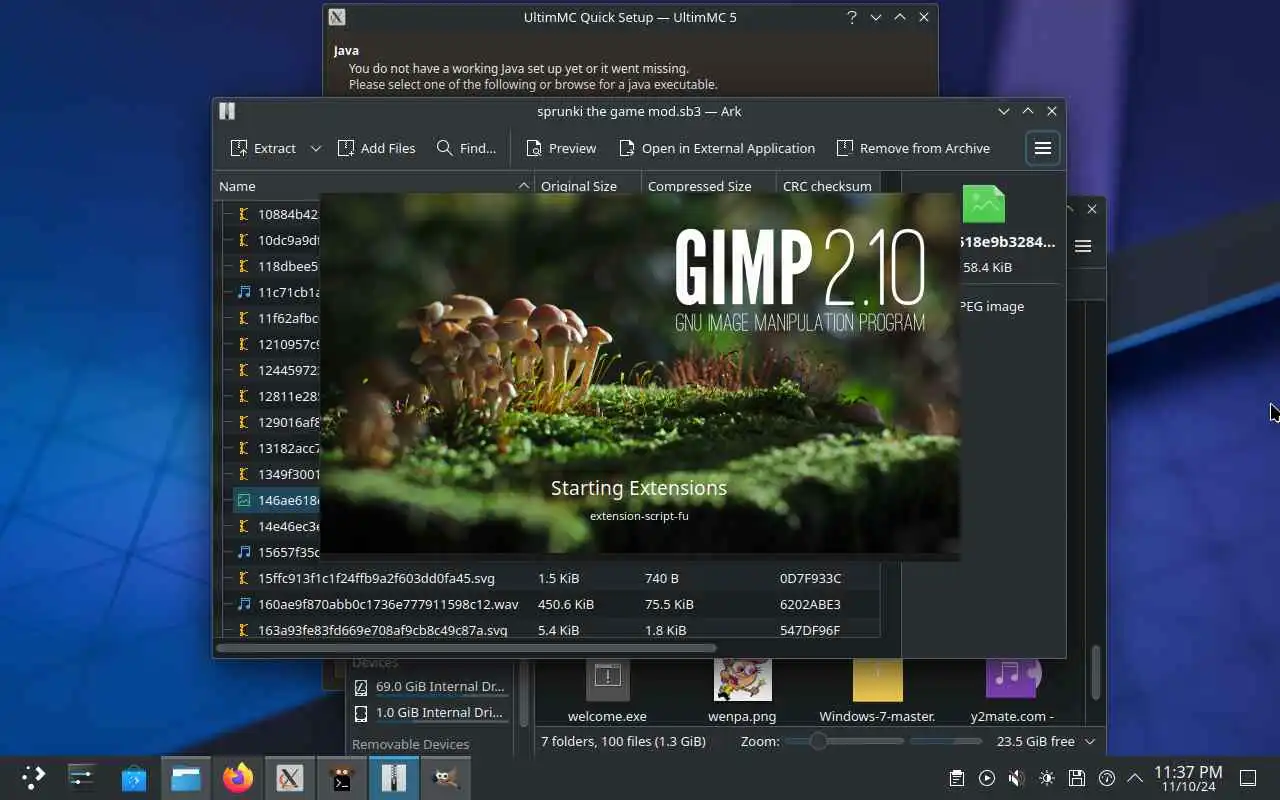Select the 13182acc7 file row
Viewport: 1280px width, 800px height.
[276, 448]
